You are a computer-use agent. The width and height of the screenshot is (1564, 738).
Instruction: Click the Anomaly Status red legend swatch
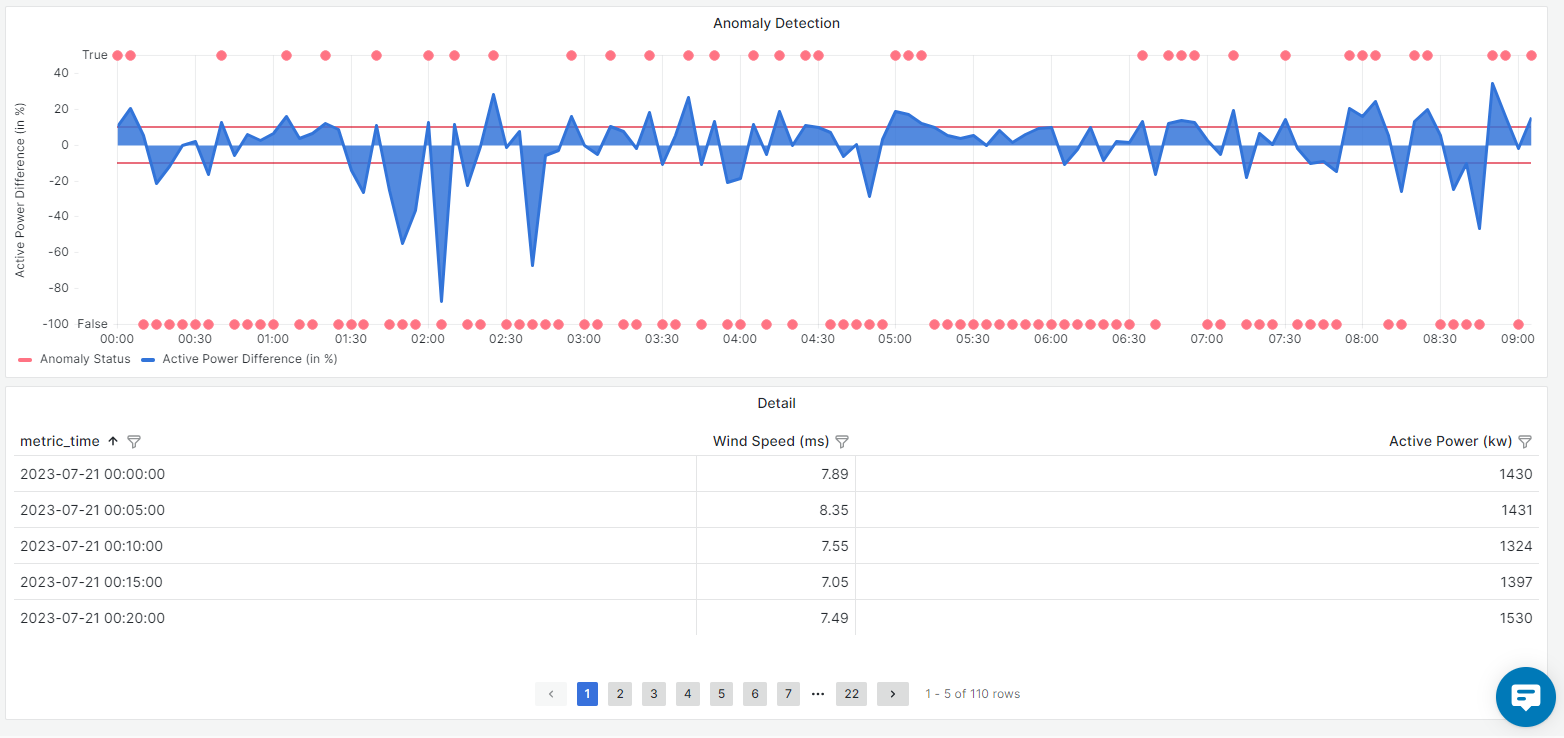pyautogui.click(x=26, y=359)
